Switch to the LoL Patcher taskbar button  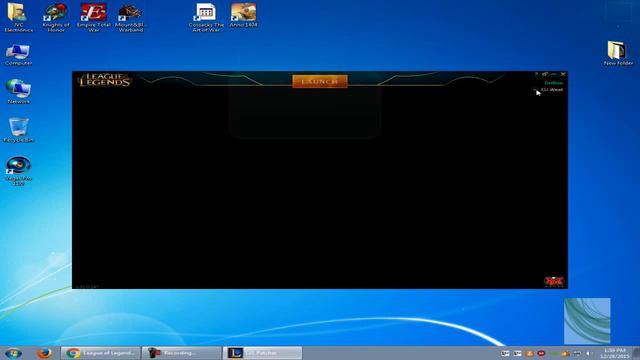pyautogui.click(x=262, y=353)
